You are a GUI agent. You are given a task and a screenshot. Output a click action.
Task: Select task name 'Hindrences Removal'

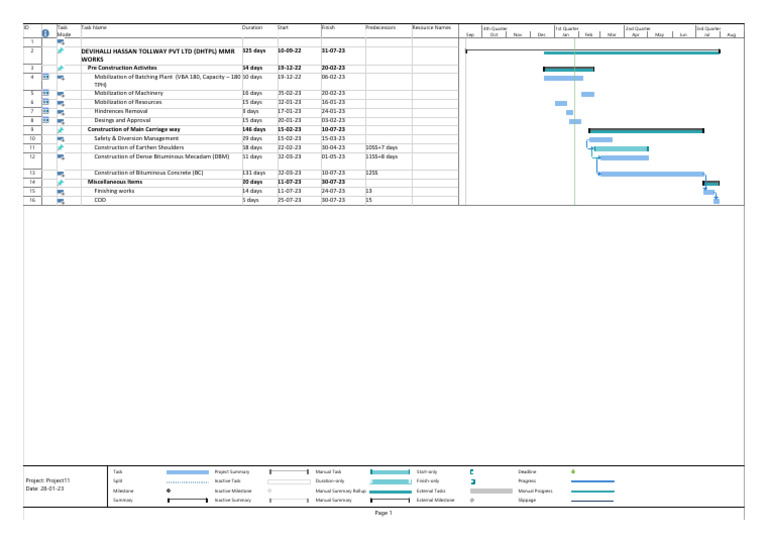120,111
